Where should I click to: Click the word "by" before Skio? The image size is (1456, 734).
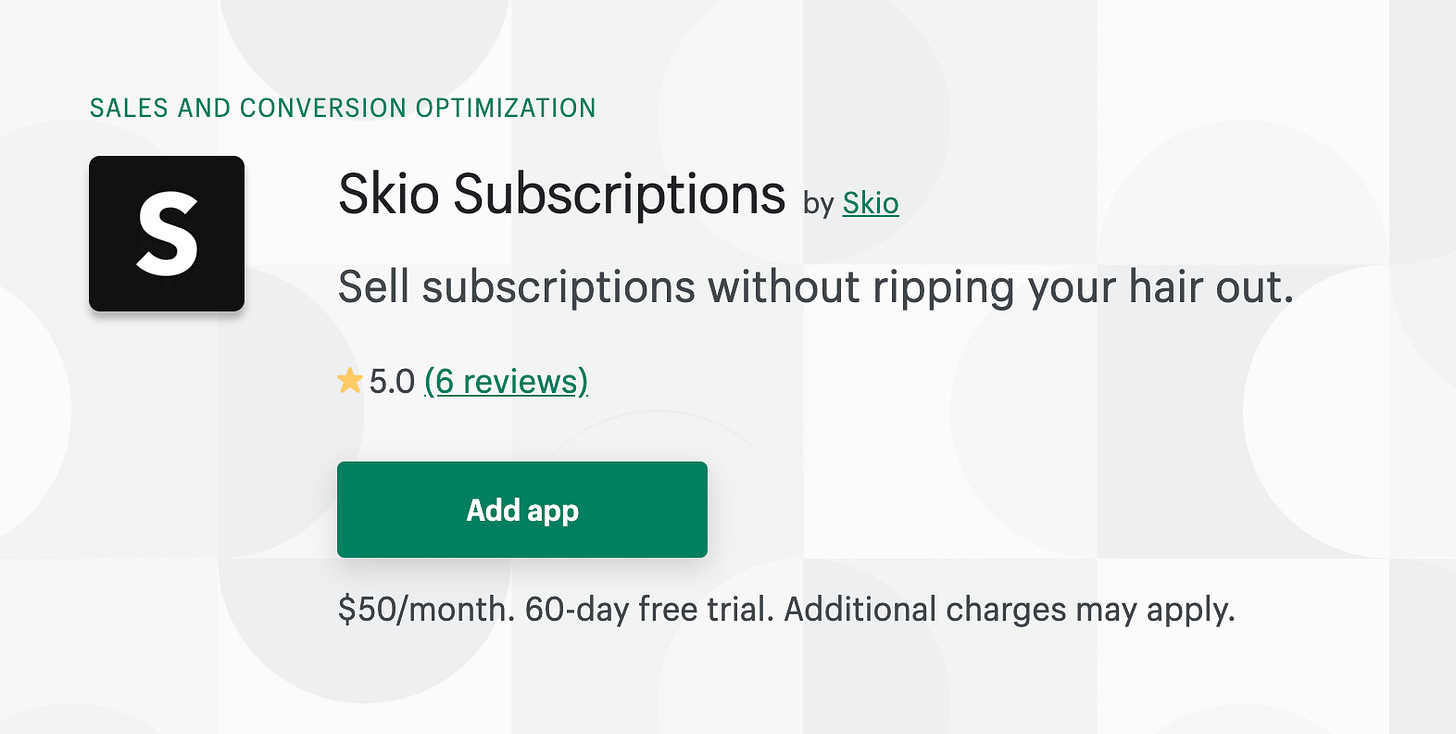[818, 204]
